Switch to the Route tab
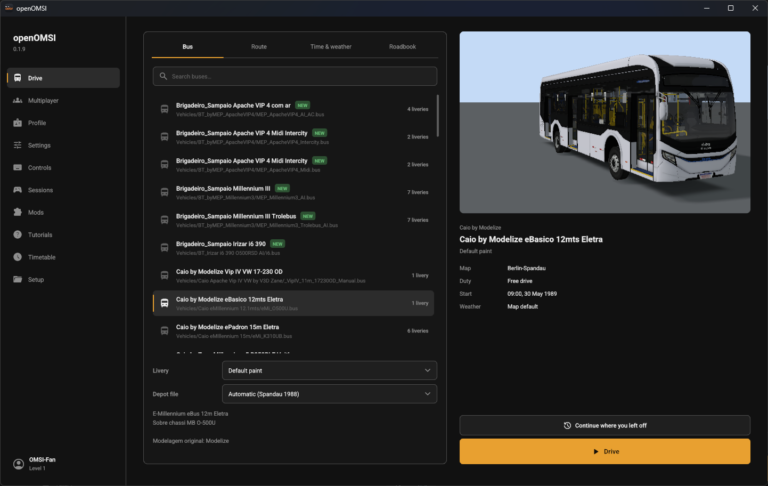The image size is (768, 486). 259,47
